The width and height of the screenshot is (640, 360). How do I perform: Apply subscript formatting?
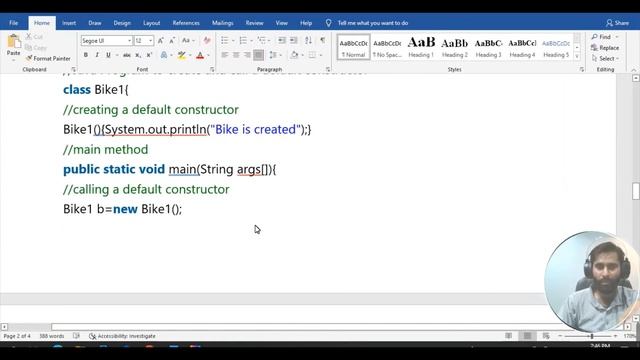[138, 55]
